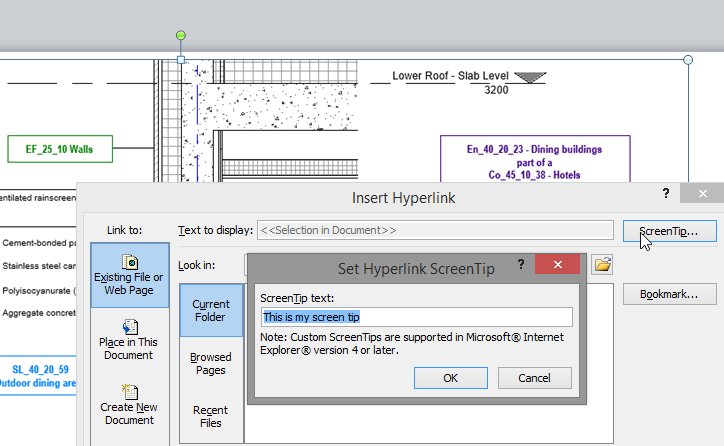Select Place in This Document option

129,340
